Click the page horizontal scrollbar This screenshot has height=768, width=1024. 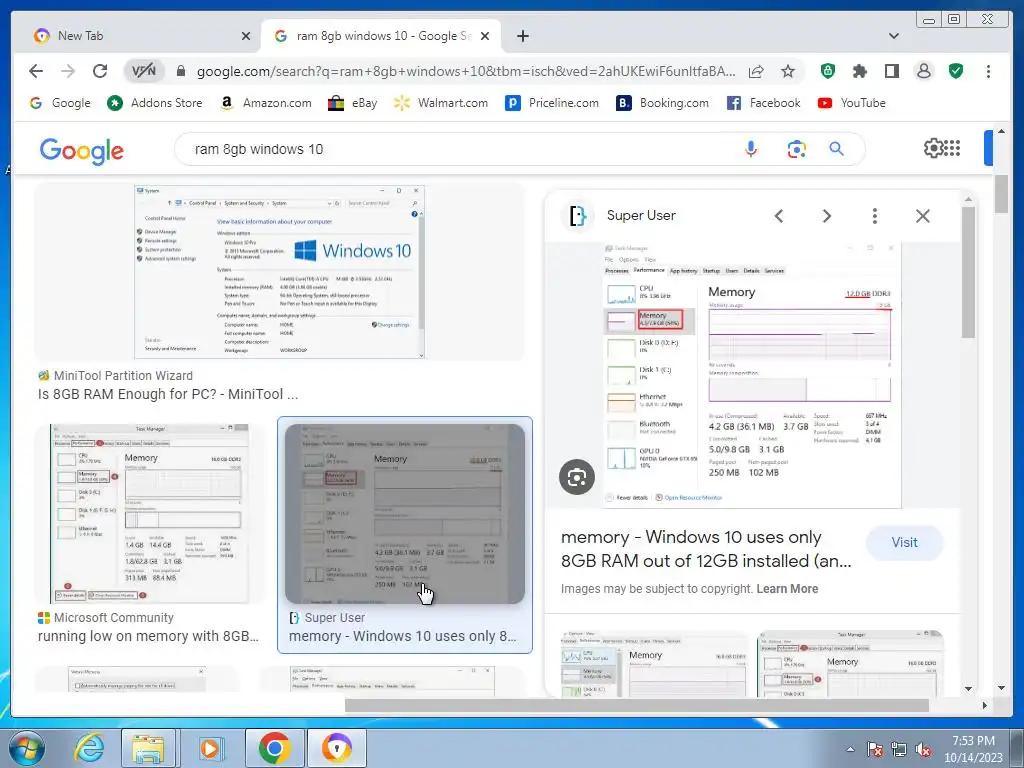pyautogui.click(x=637, y=705)
